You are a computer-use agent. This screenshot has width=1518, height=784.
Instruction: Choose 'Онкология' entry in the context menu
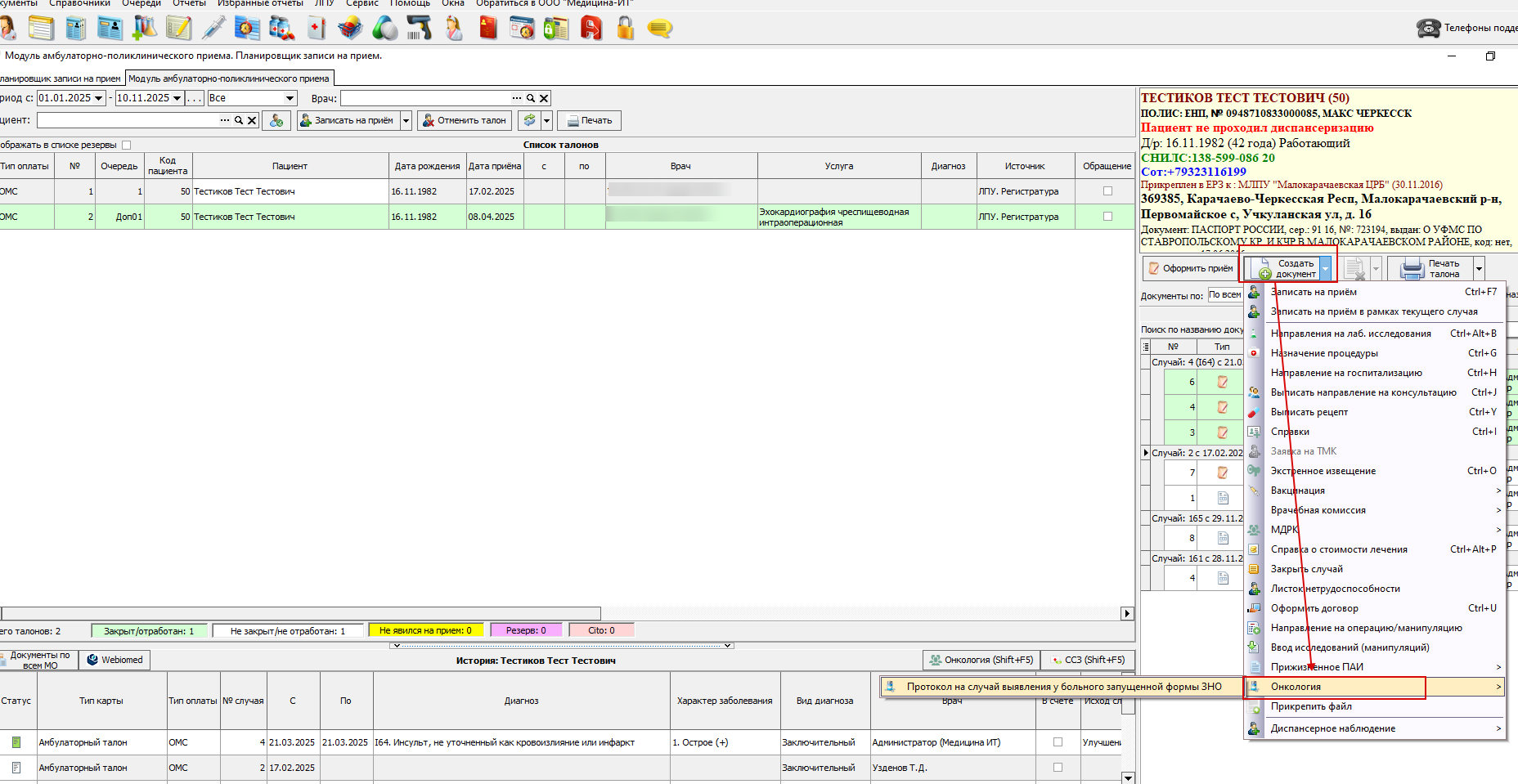[1296, 687]
